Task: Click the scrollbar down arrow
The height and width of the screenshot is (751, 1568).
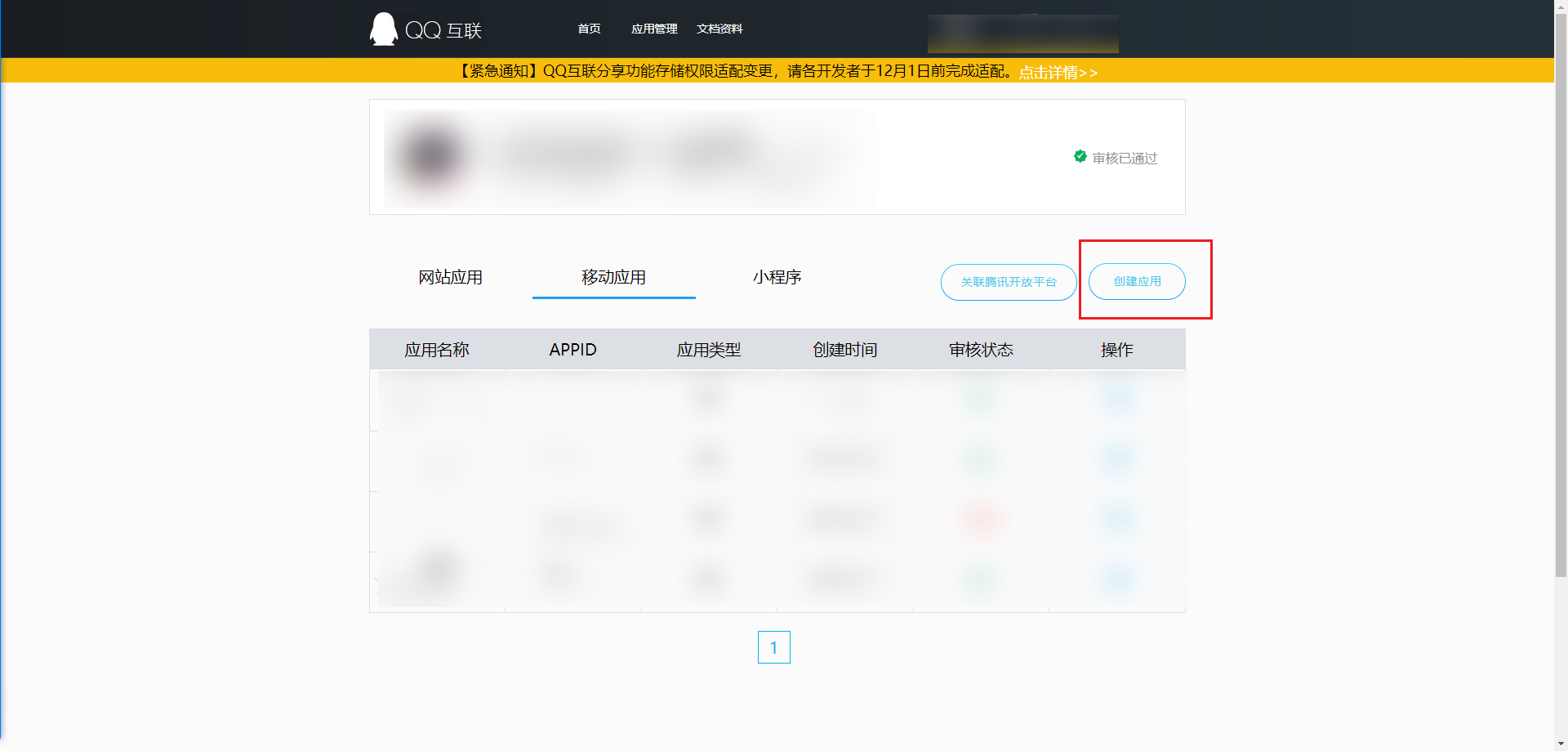Action: (1561, 744)
